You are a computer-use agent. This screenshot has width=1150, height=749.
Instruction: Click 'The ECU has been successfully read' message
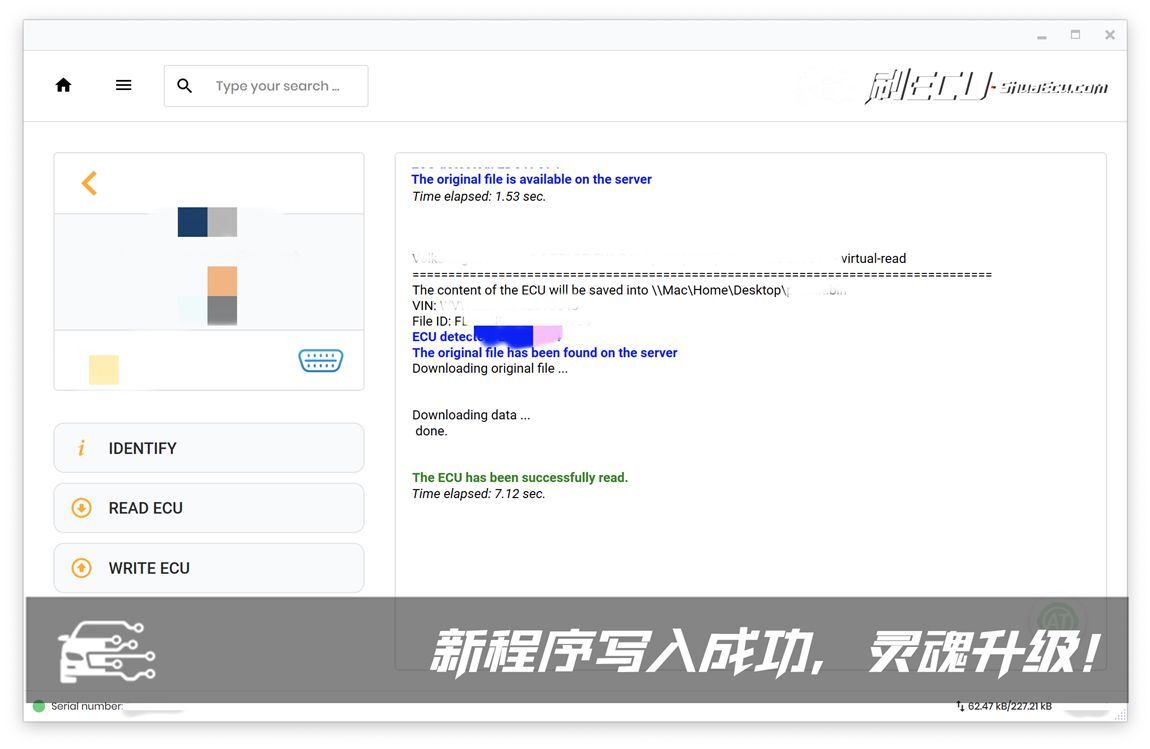520,478
